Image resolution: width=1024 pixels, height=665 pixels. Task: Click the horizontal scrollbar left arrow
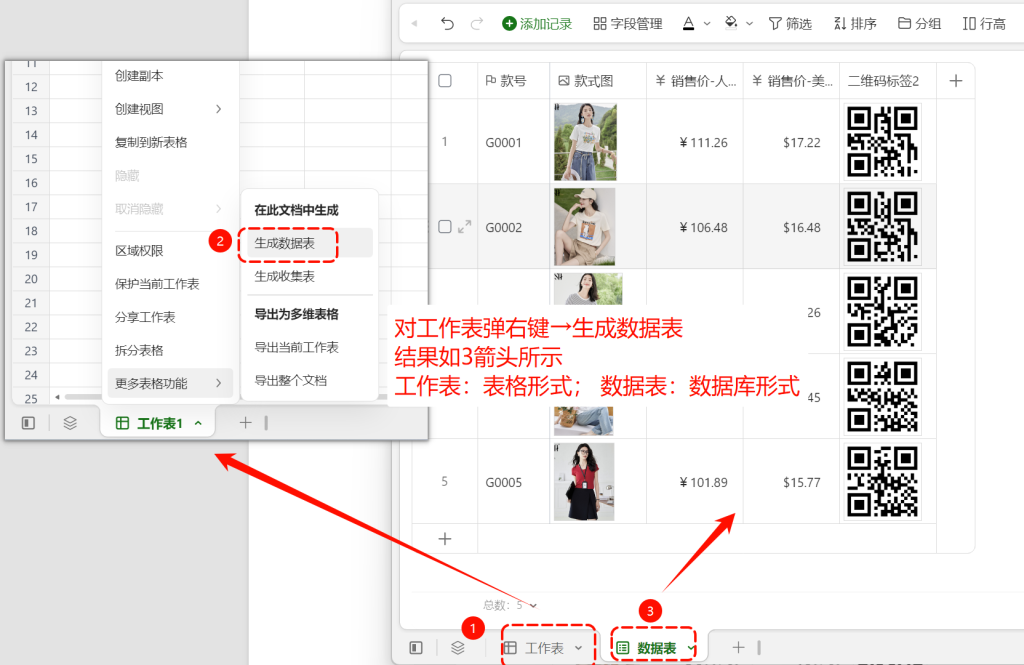(x=57, y=397)
